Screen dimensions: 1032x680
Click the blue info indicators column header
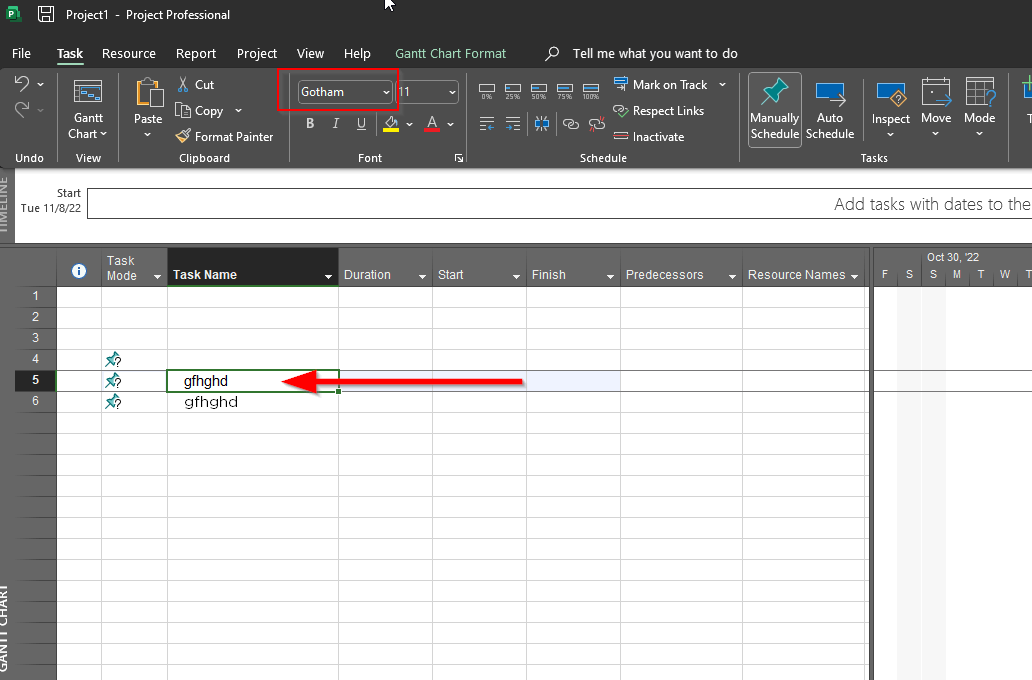79,271
